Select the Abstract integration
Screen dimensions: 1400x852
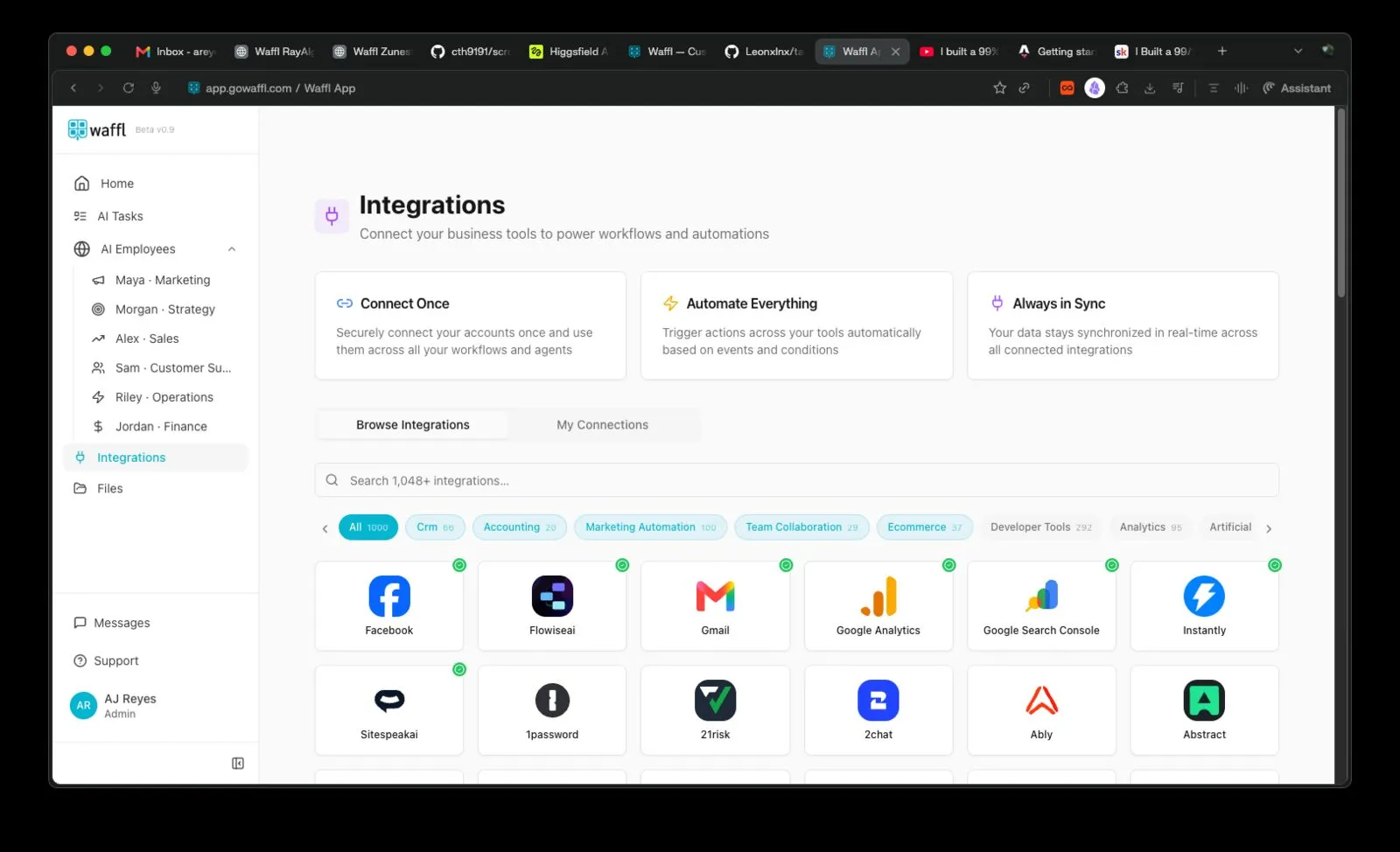pyautogui.click(x=1204, y=710)
